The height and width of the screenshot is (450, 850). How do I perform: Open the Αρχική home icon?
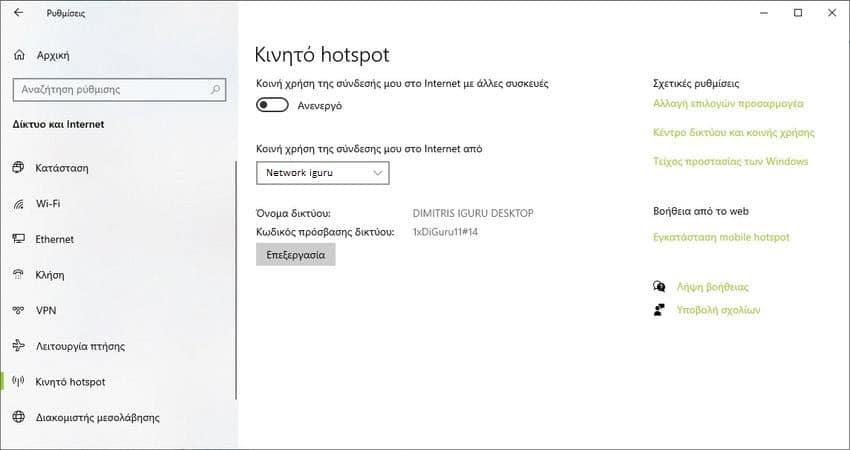click(19, 55)
